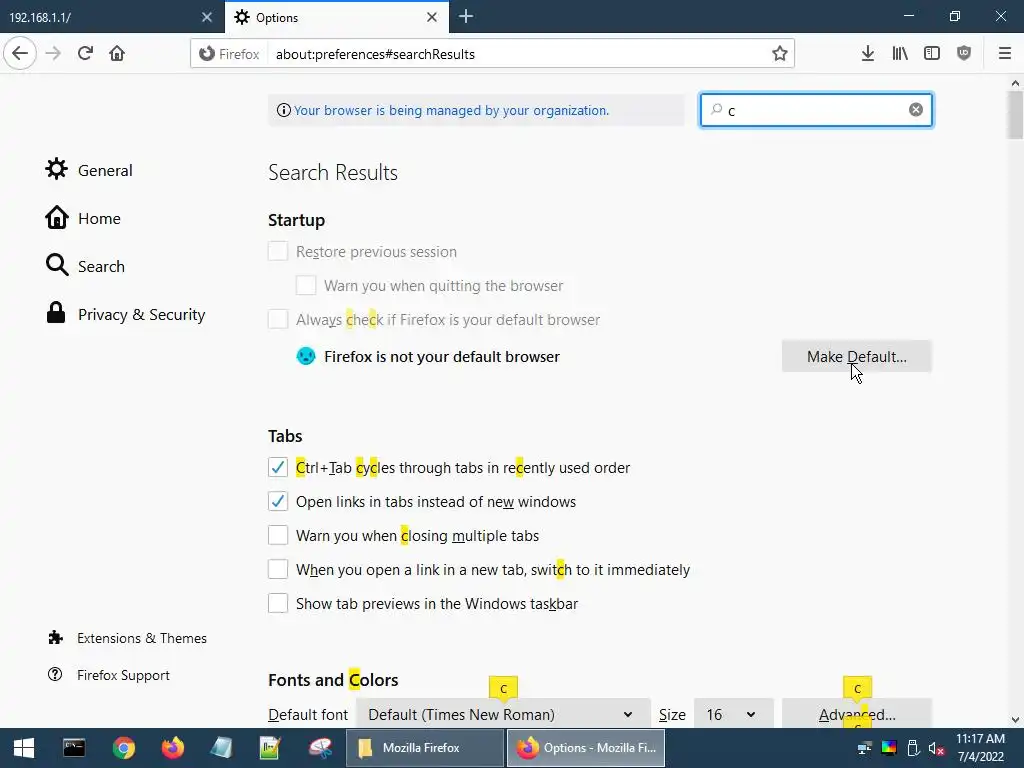
Task: Open Extensions & Themes link
Action: click(x=127, y=638)
